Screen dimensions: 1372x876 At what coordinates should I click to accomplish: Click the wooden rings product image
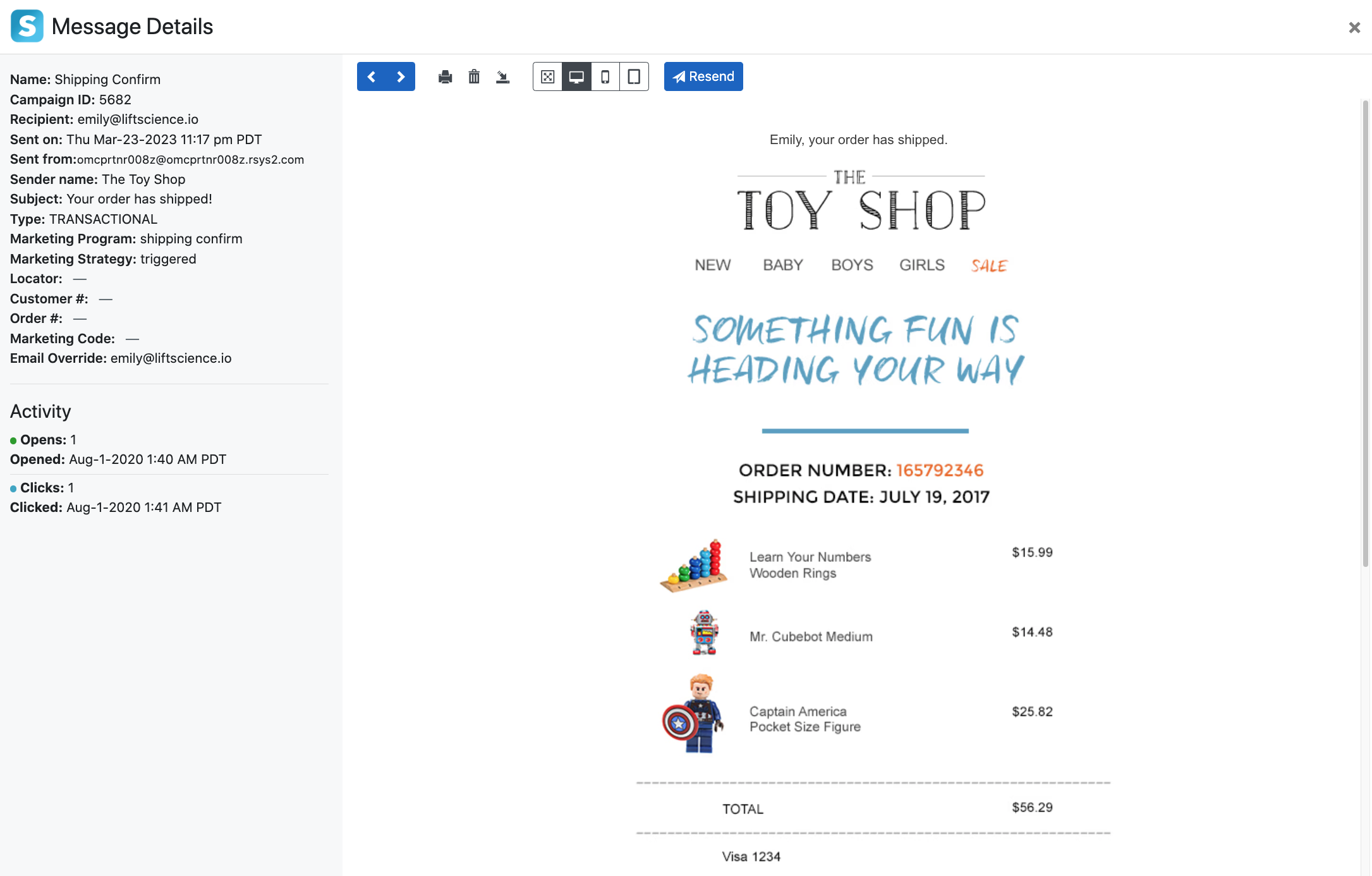point(694,566)
